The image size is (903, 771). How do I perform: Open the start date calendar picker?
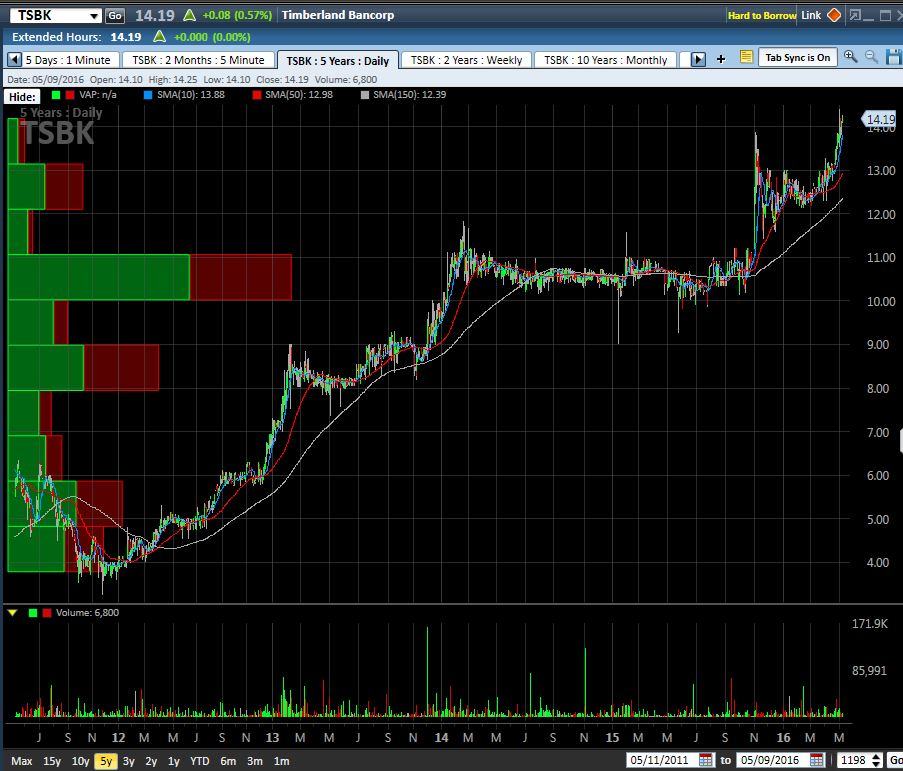(706, 760)
